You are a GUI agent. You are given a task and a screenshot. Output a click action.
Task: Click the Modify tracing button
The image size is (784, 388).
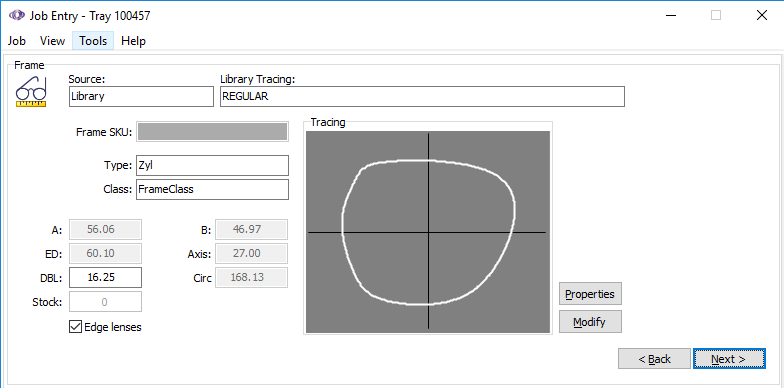coord(590,322)
